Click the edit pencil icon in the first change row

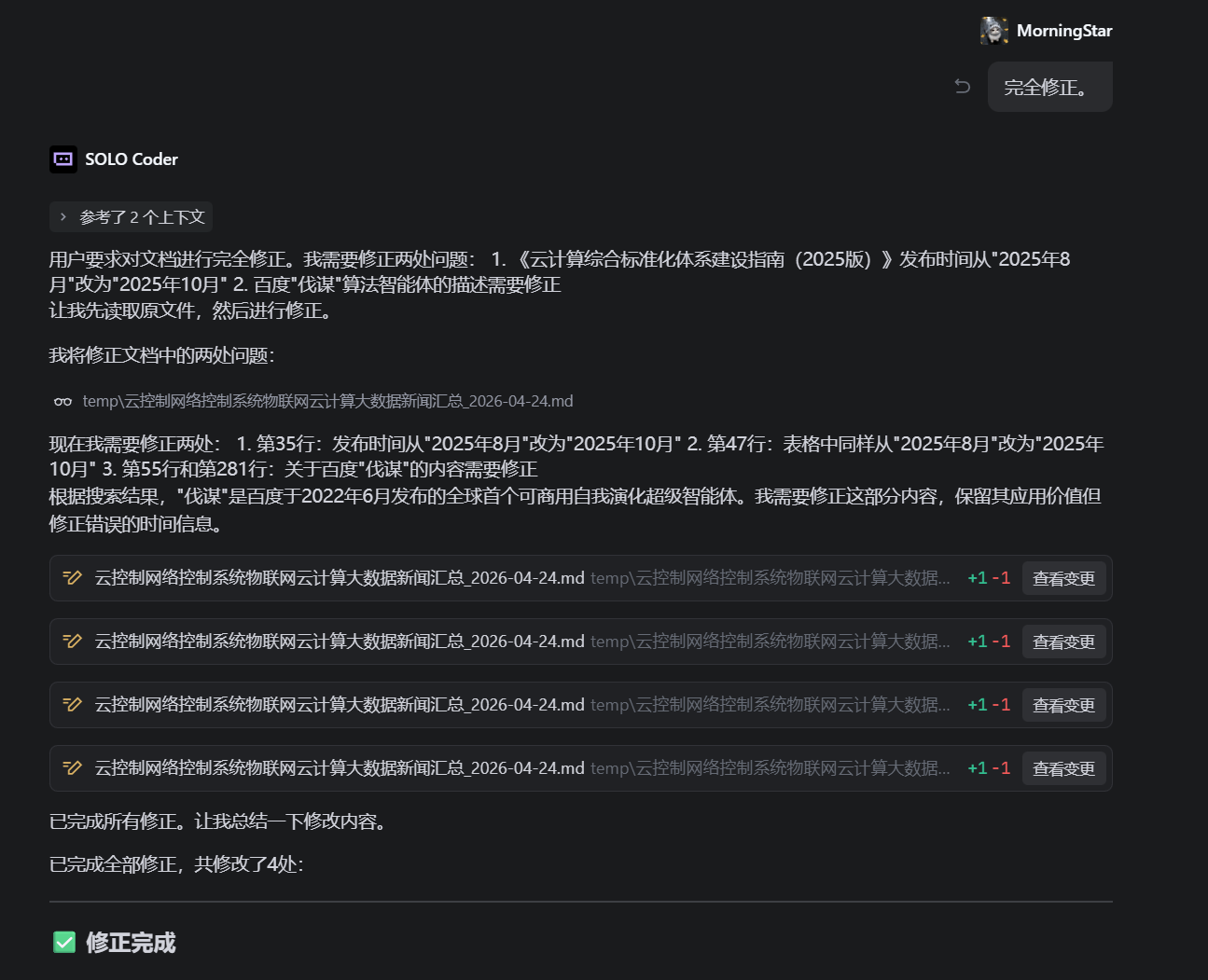coord(73,578)
